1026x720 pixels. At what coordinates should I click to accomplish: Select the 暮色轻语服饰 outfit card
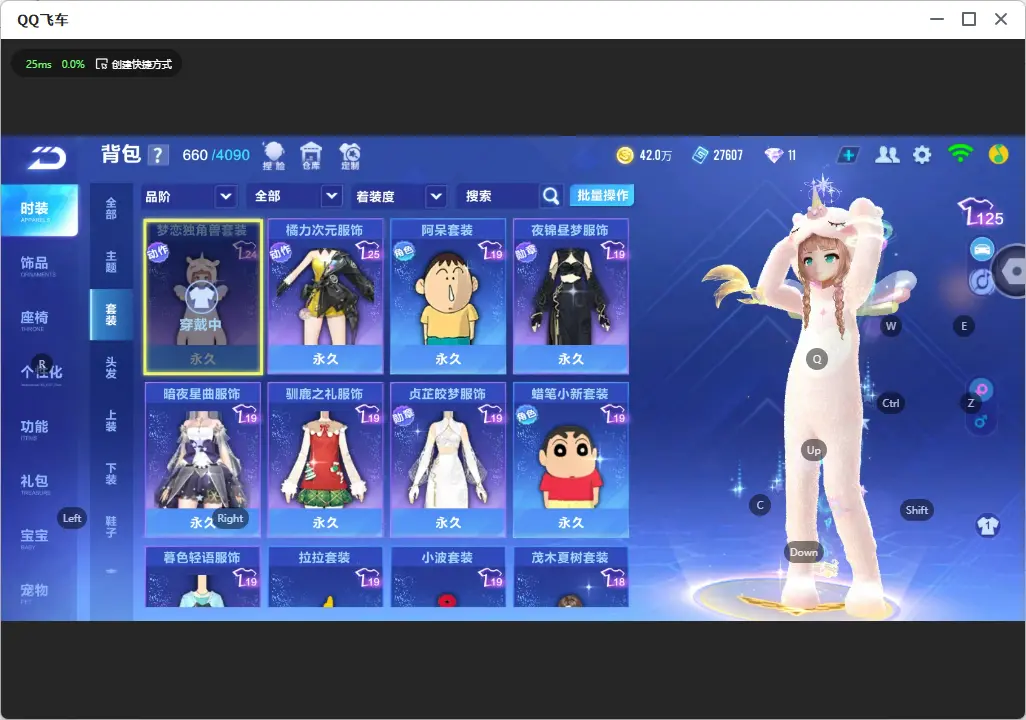[x=203, y=577]
